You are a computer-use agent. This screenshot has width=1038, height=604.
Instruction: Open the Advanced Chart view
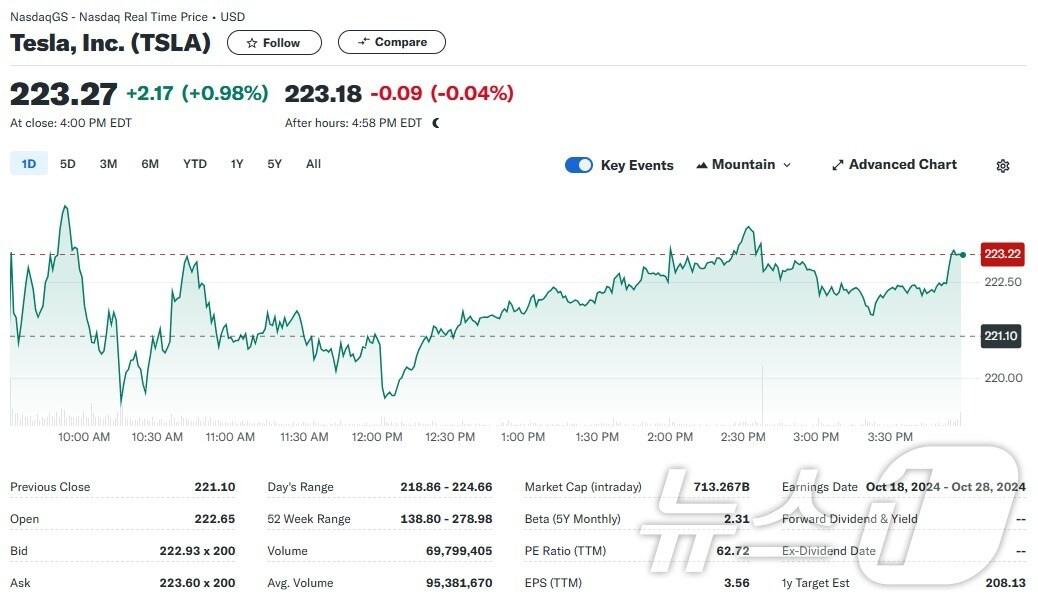pos(894,165)
